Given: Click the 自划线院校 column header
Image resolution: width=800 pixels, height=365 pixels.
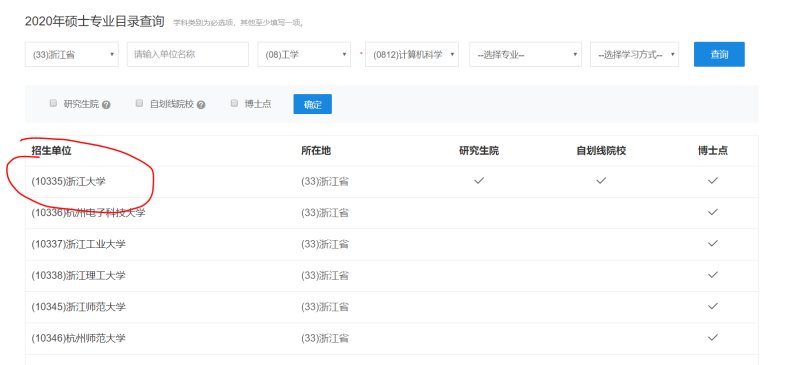Looking at the screenshot, I should 601,151.
